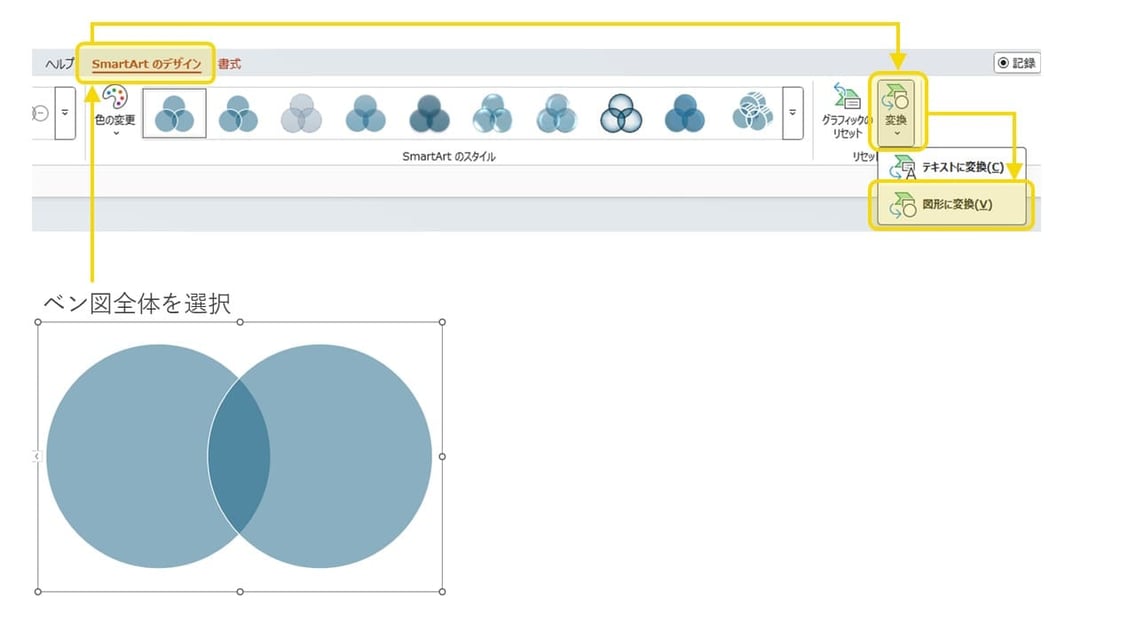Viewport: 1136px width, 639px height.
Task: Select the left circle of the Venn diagram
Action: 127,456
